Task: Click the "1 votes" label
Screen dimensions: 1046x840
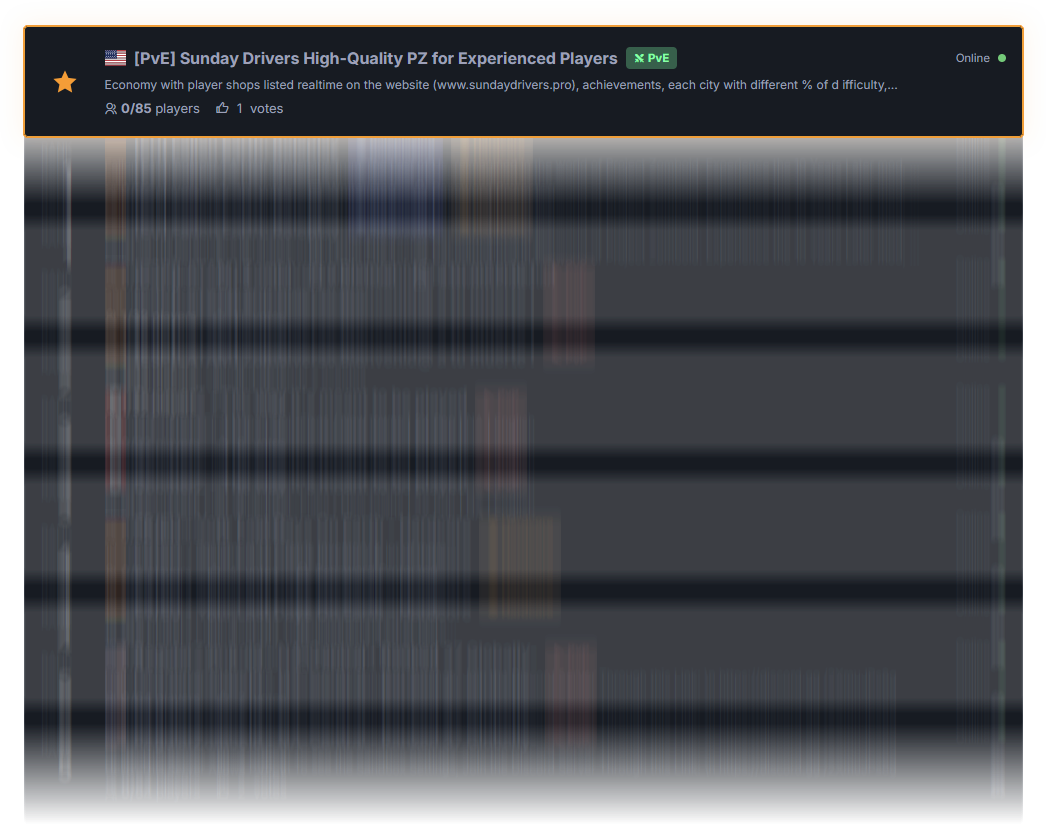Action: (260, 108)
